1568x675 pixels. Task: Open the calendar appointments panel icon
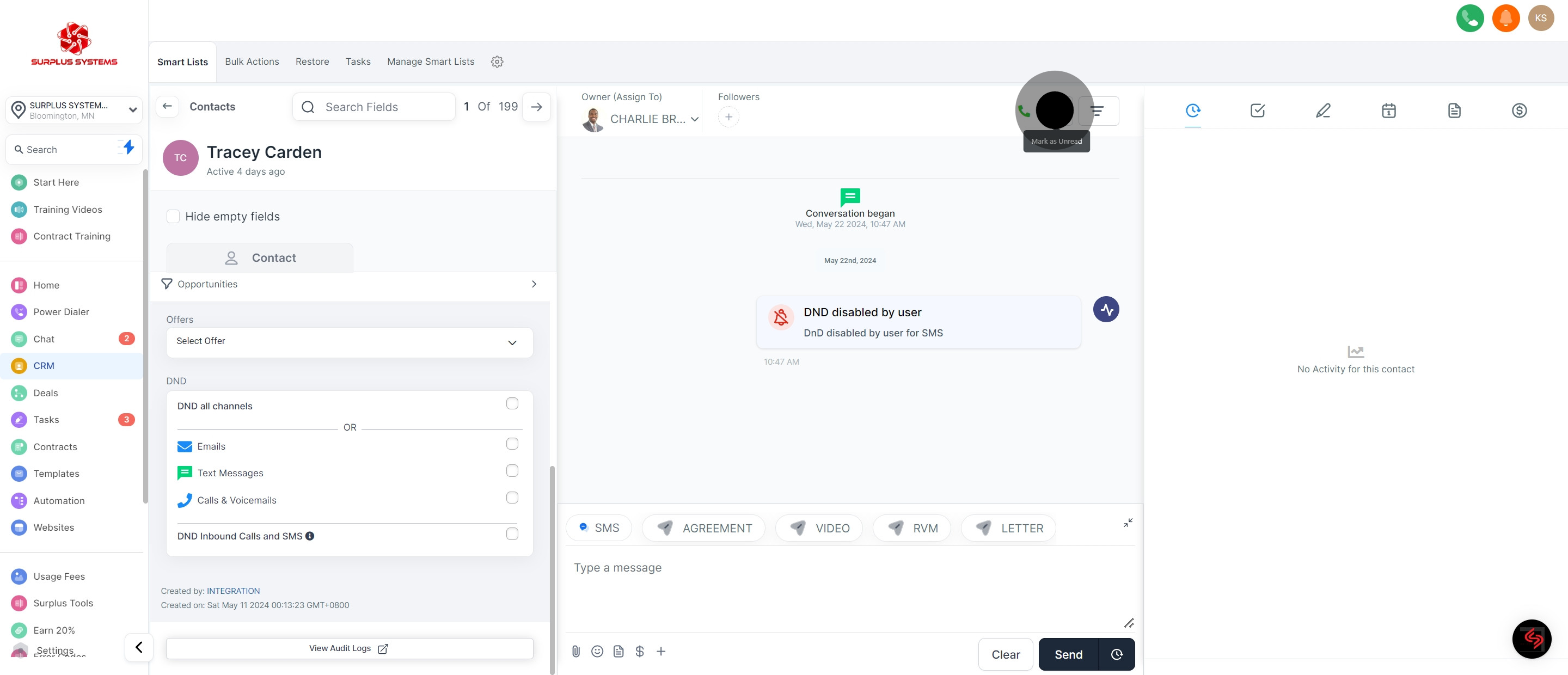point(1388,111)
